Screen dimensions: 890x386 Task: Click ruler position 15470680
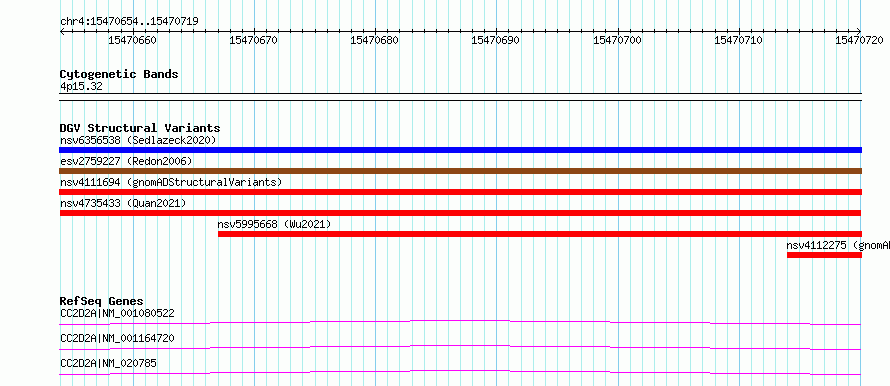click(x=375, y=40)
